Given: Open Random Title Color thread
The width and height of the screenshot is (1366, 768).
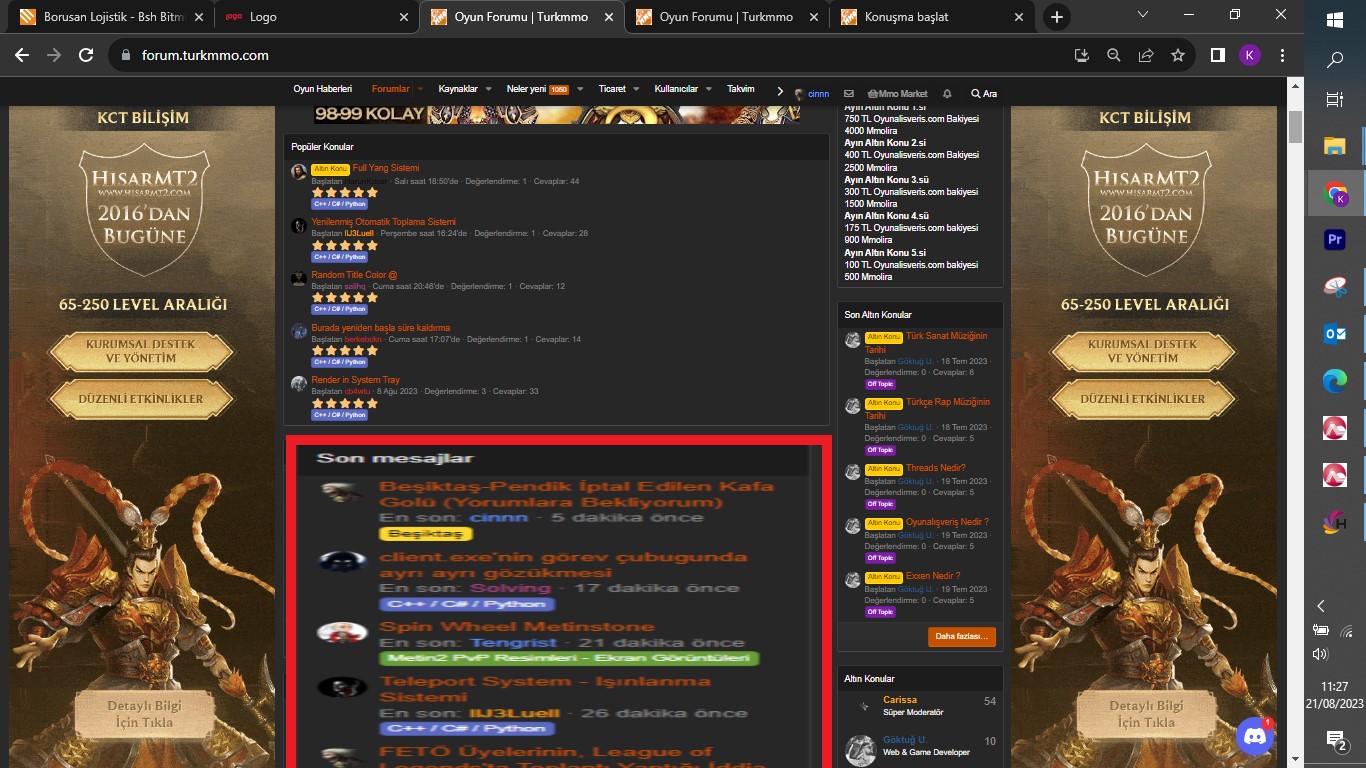Looking at the screenshot, I should point(354,275).
